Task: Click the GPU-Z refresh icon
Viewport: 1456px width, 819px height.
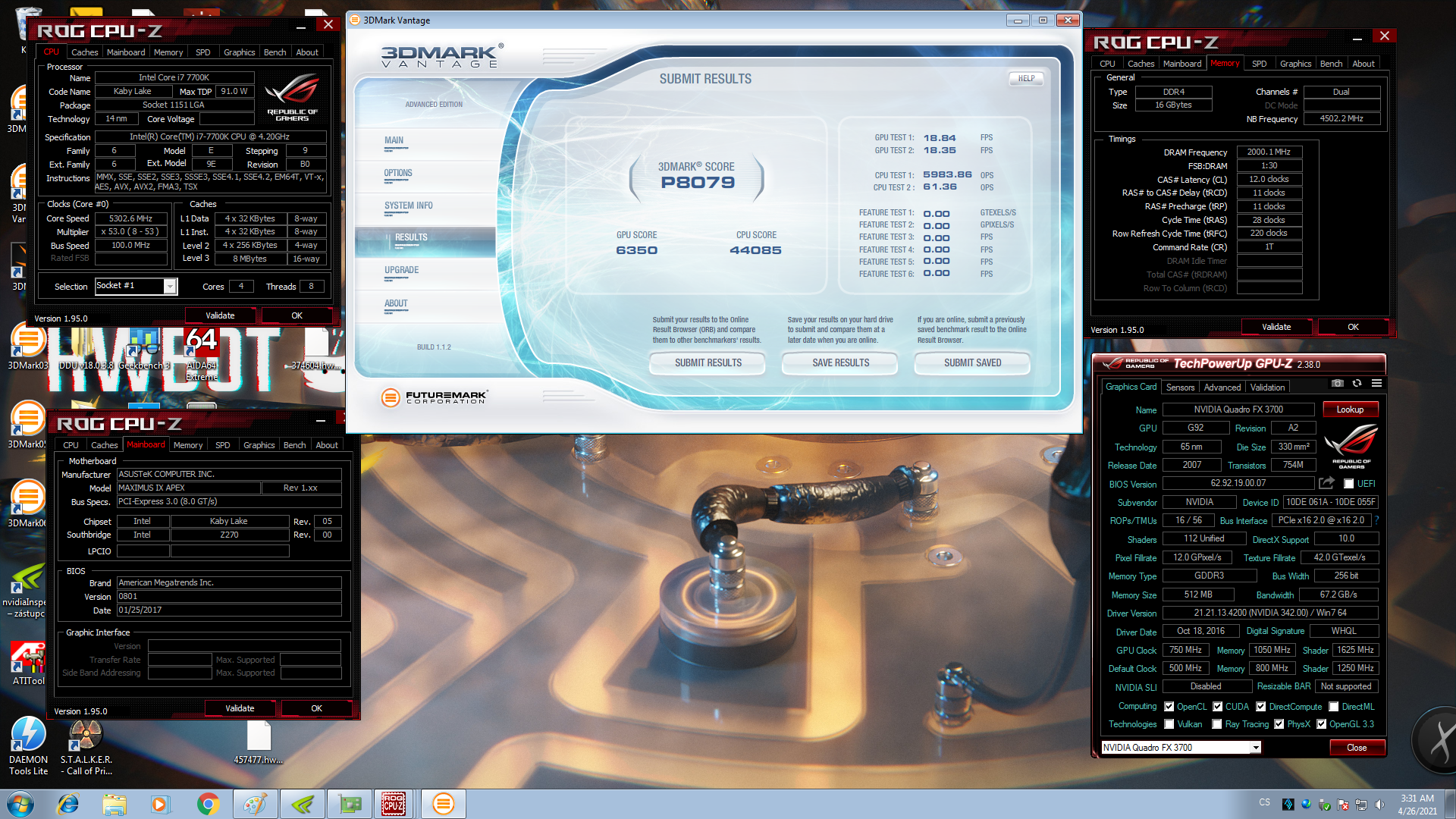Action: click(1357, 384)
